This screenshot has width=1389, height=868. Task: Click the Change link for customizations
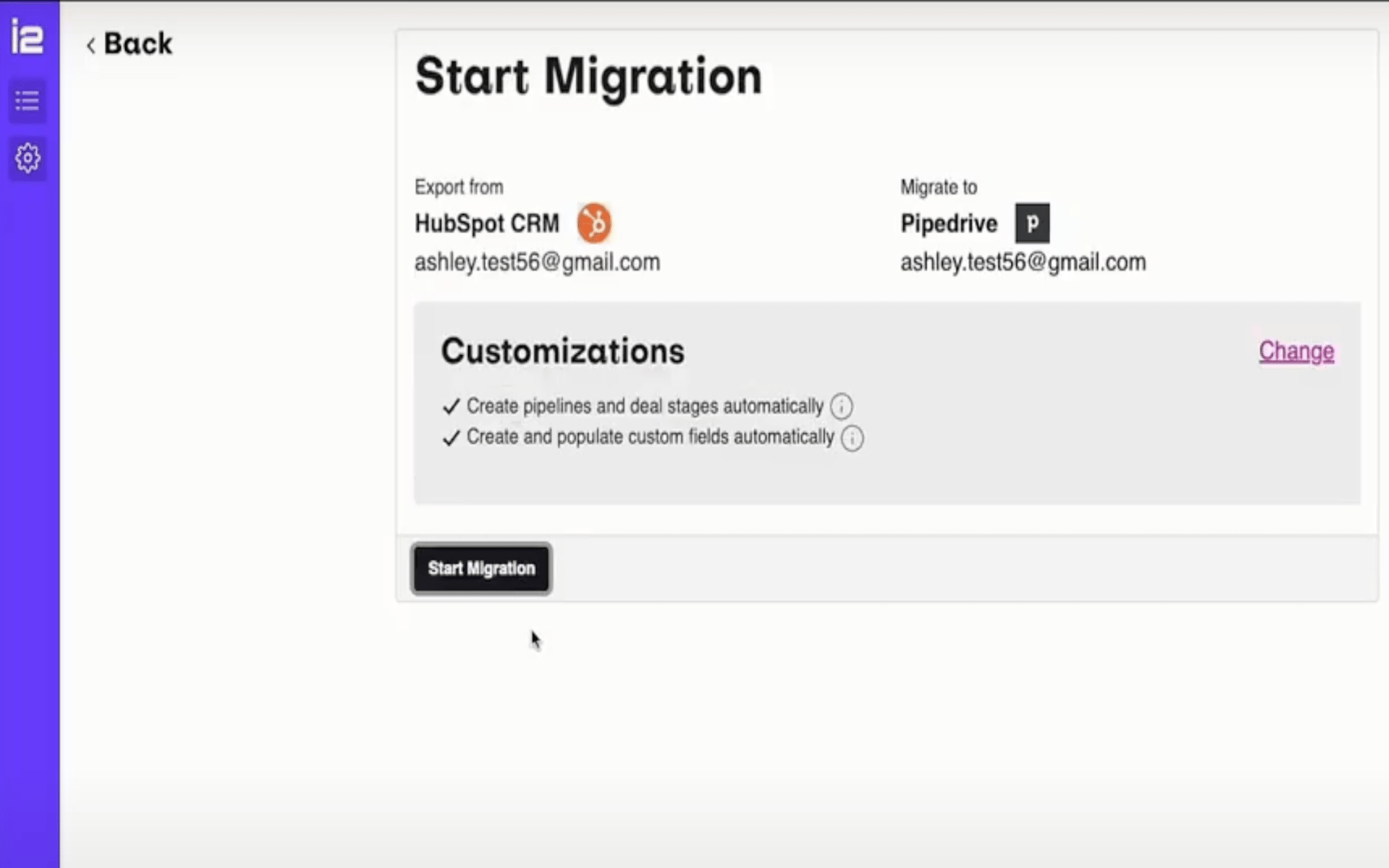click(1296, 352)
